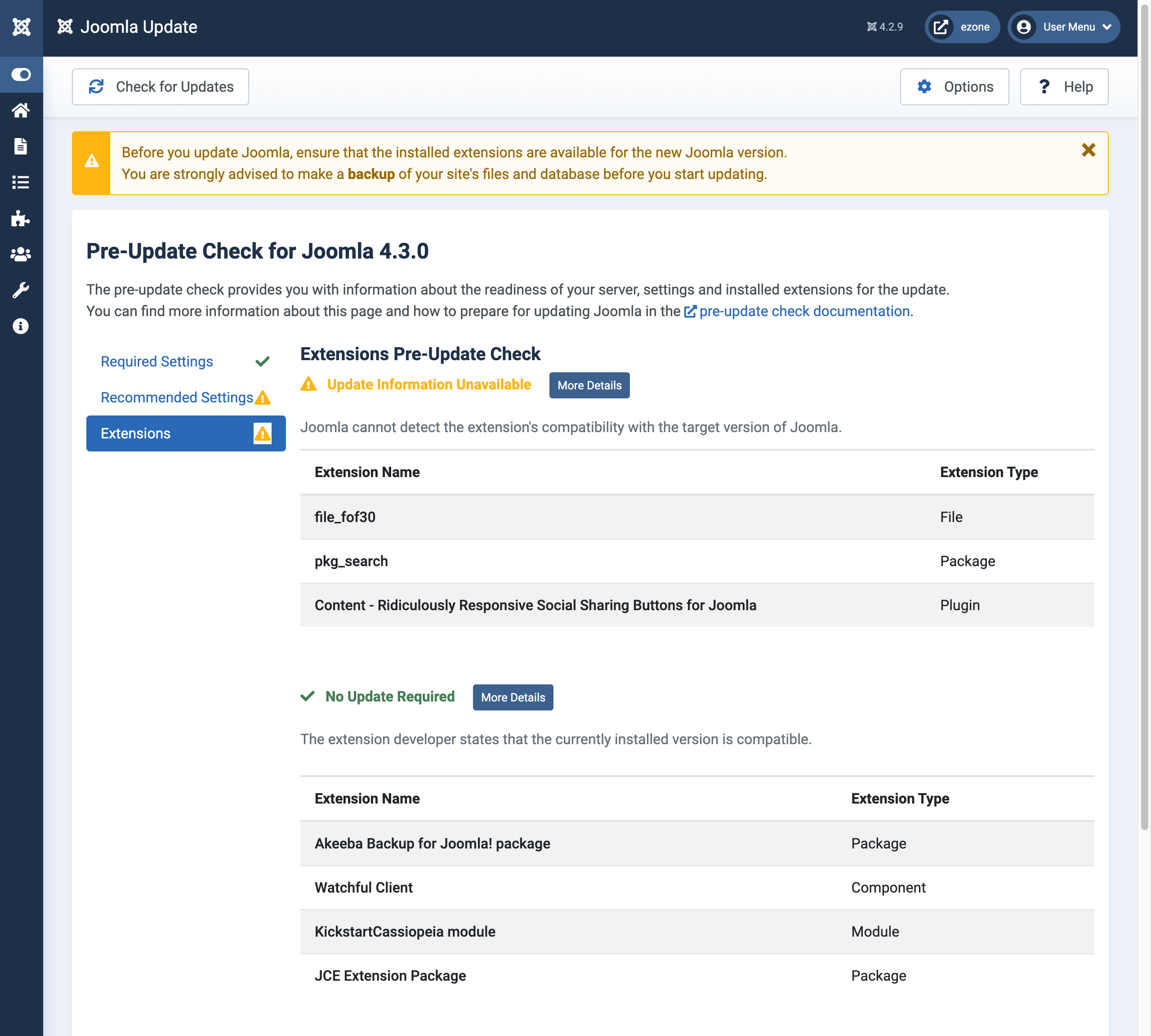Click the warning icon on the Extensions tab
This screenshot has width=1151, height=1036.
(262, 433)
